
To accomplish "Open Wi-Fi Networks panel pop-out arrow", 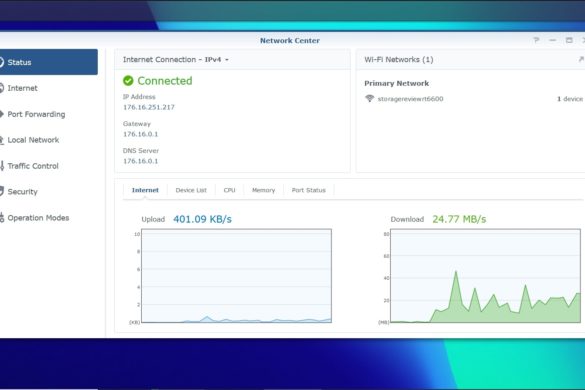I will (581, 59).
